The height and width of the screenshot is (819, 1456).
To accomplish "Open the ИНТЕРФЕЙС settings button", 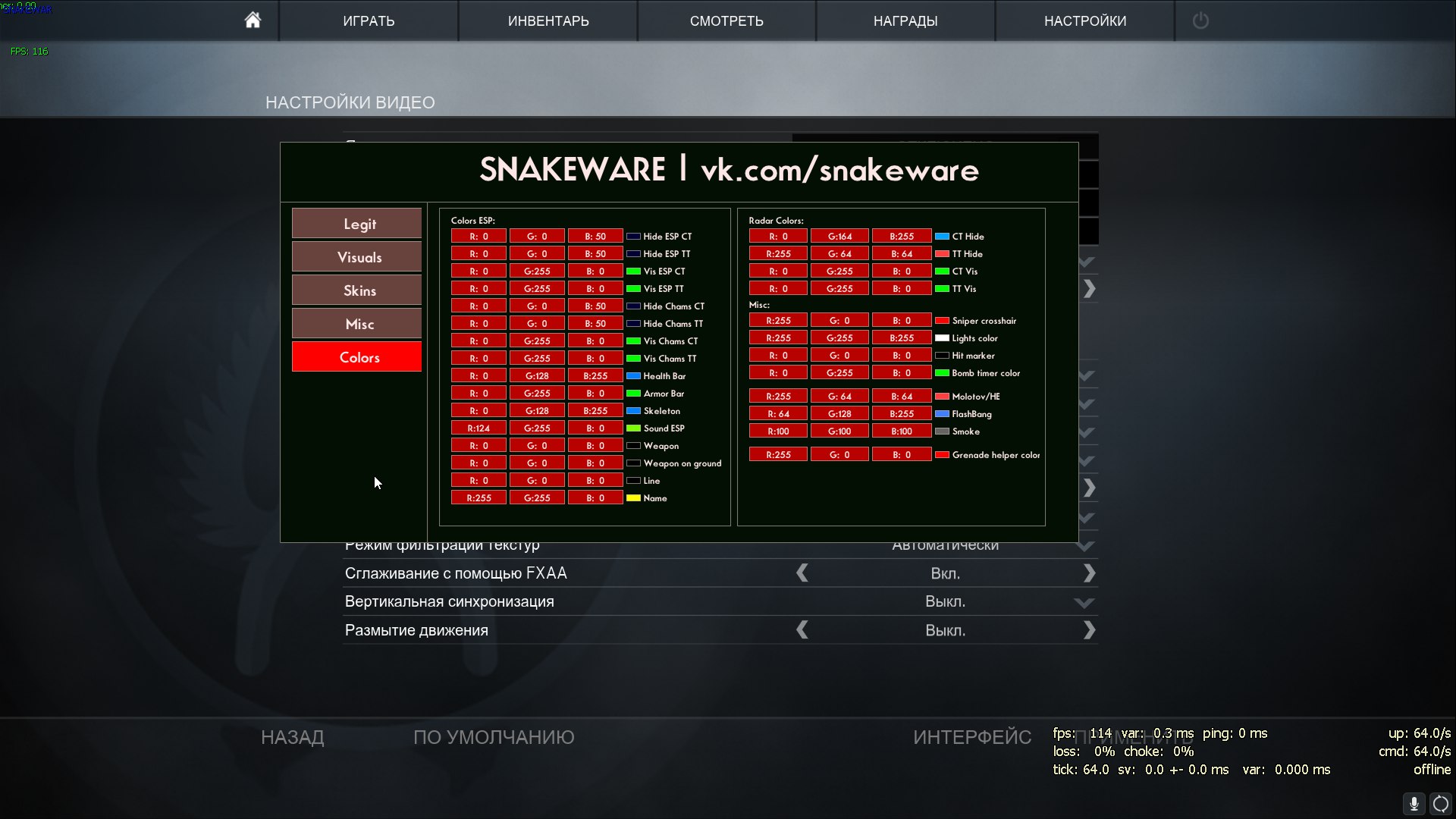I will coord(972,737).
